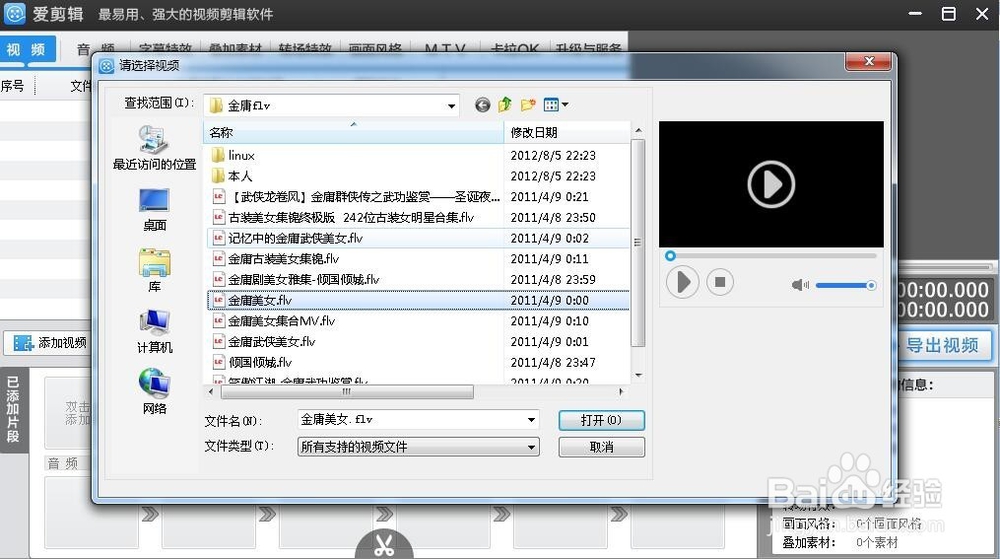
Task: Adjust the preview volume slider
Action: pyautogui.click(x=845, y=285)
